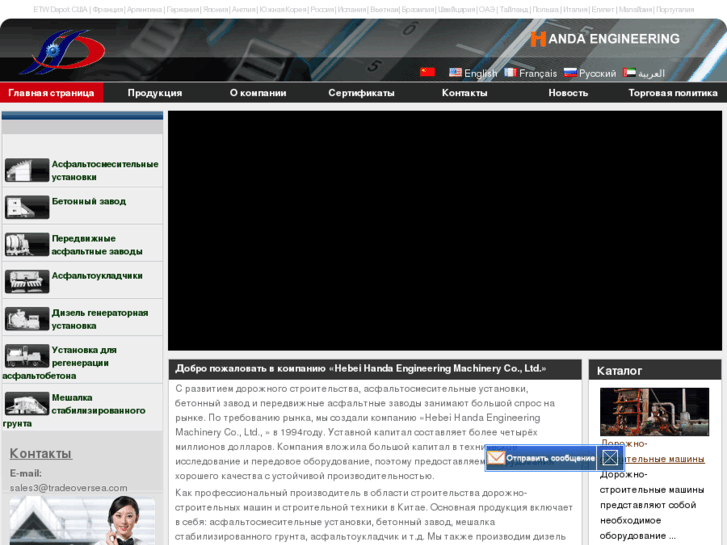Click the Польша top link
The height and width of the screenshot is (545, 727).
point(546,9)
